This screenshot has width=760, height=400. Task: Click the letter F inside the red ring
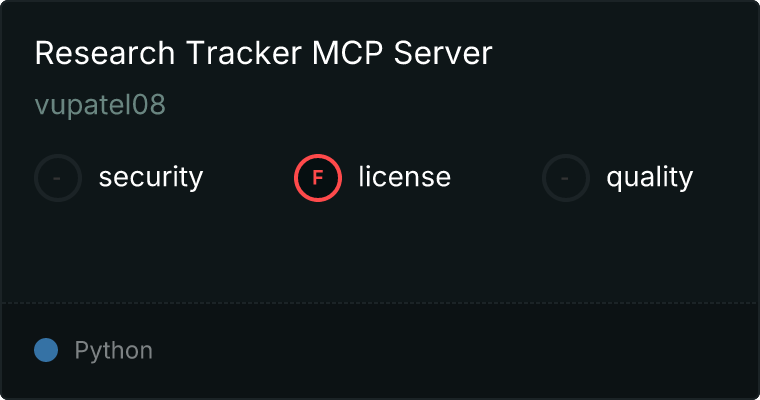[x=317, y=178]
